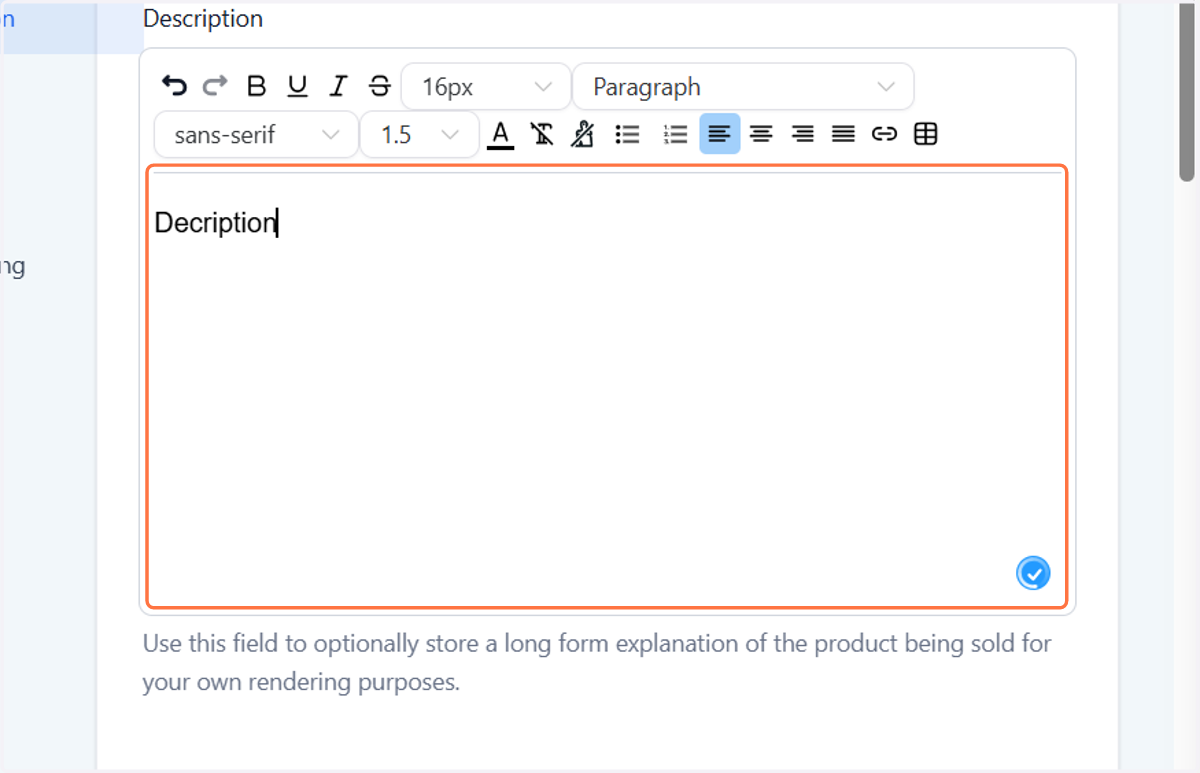Insert a table

pos(926,134)
